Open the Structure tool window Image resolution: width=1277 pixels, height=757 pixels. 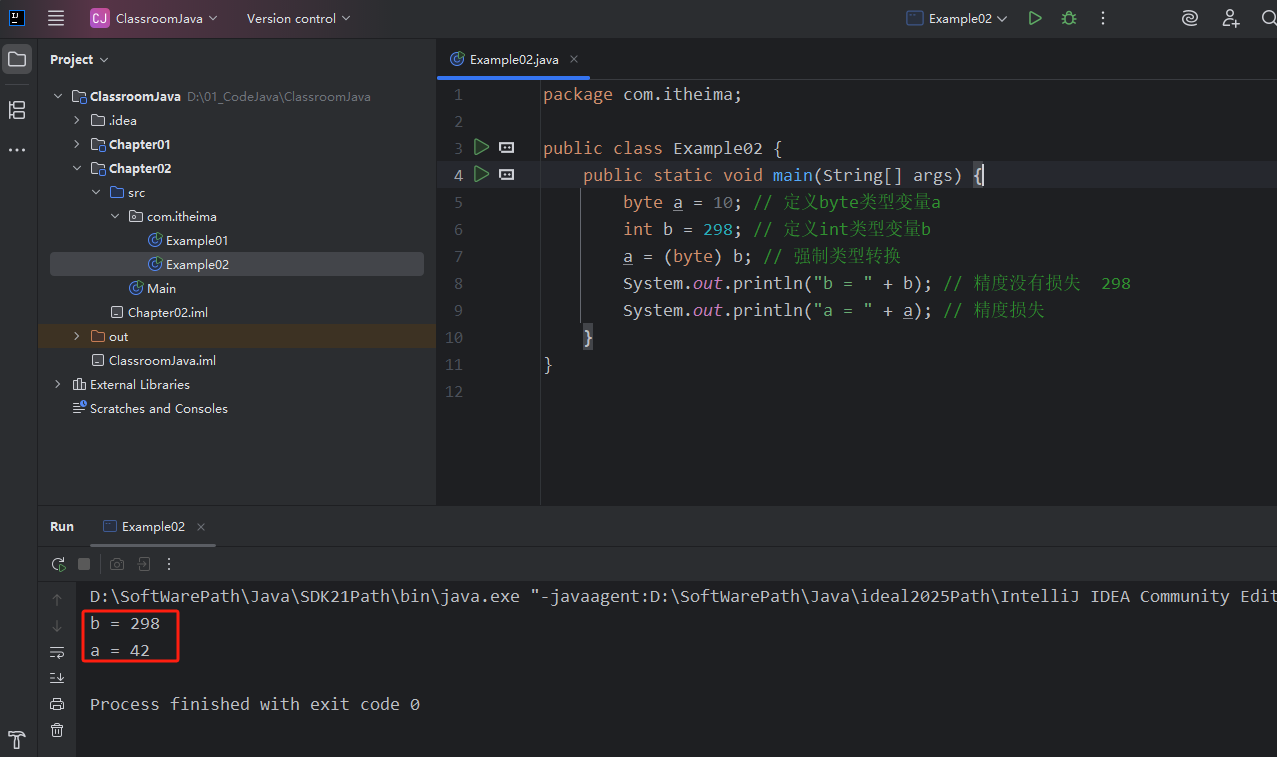(17, 110)
